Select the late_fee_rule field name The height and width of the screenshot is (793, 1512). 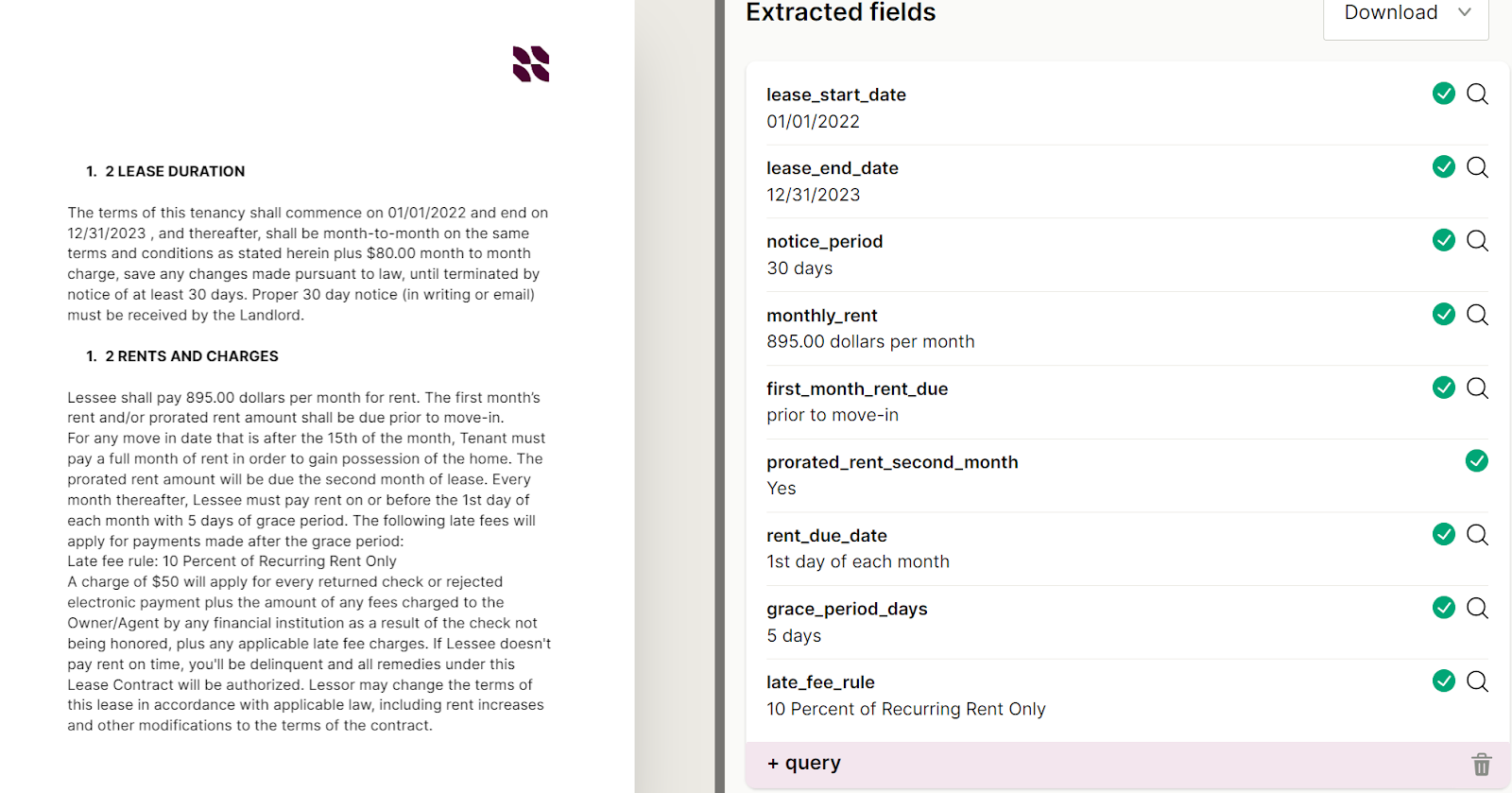pyautogui.click(x=821, y=682)
